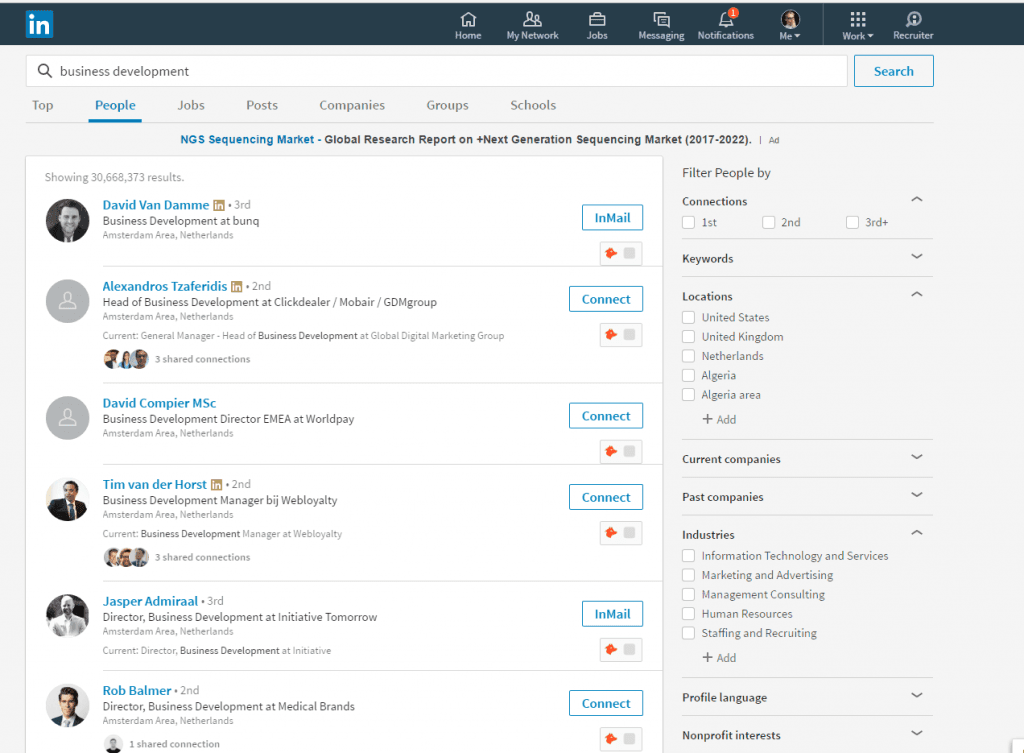1024x753 pixels.
Task: Open the Recruiter icon
Action: (x=913, y=20)
